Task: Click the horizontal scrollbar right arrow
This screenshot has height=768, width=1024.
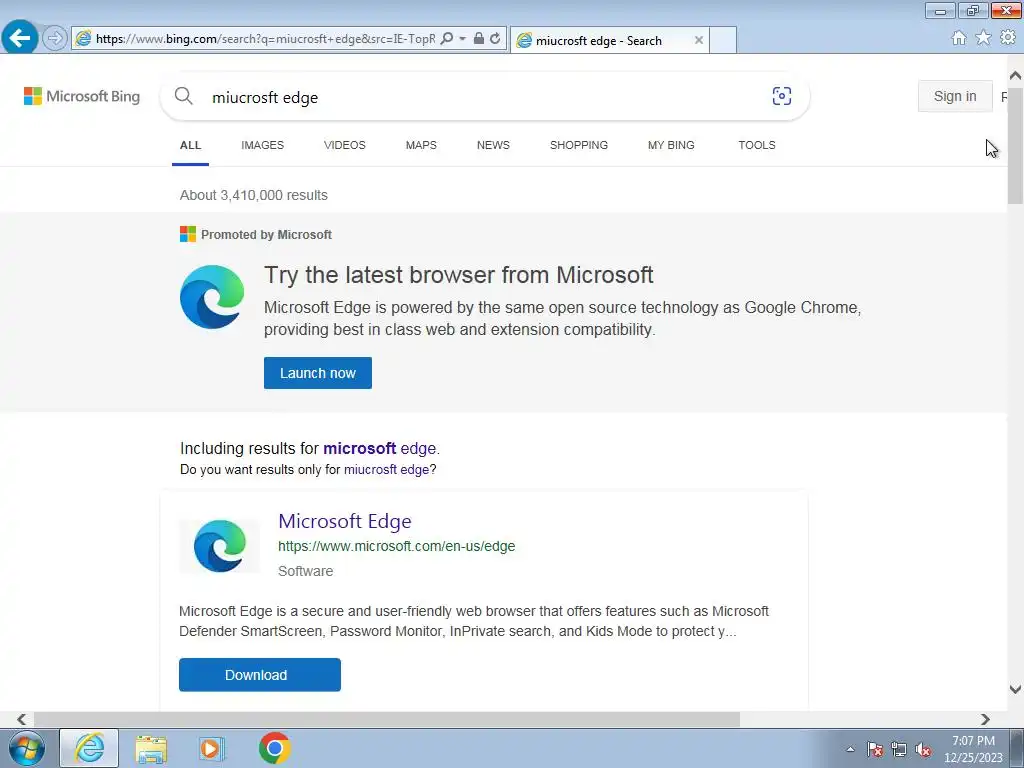Action: click(x=985, y=719)
